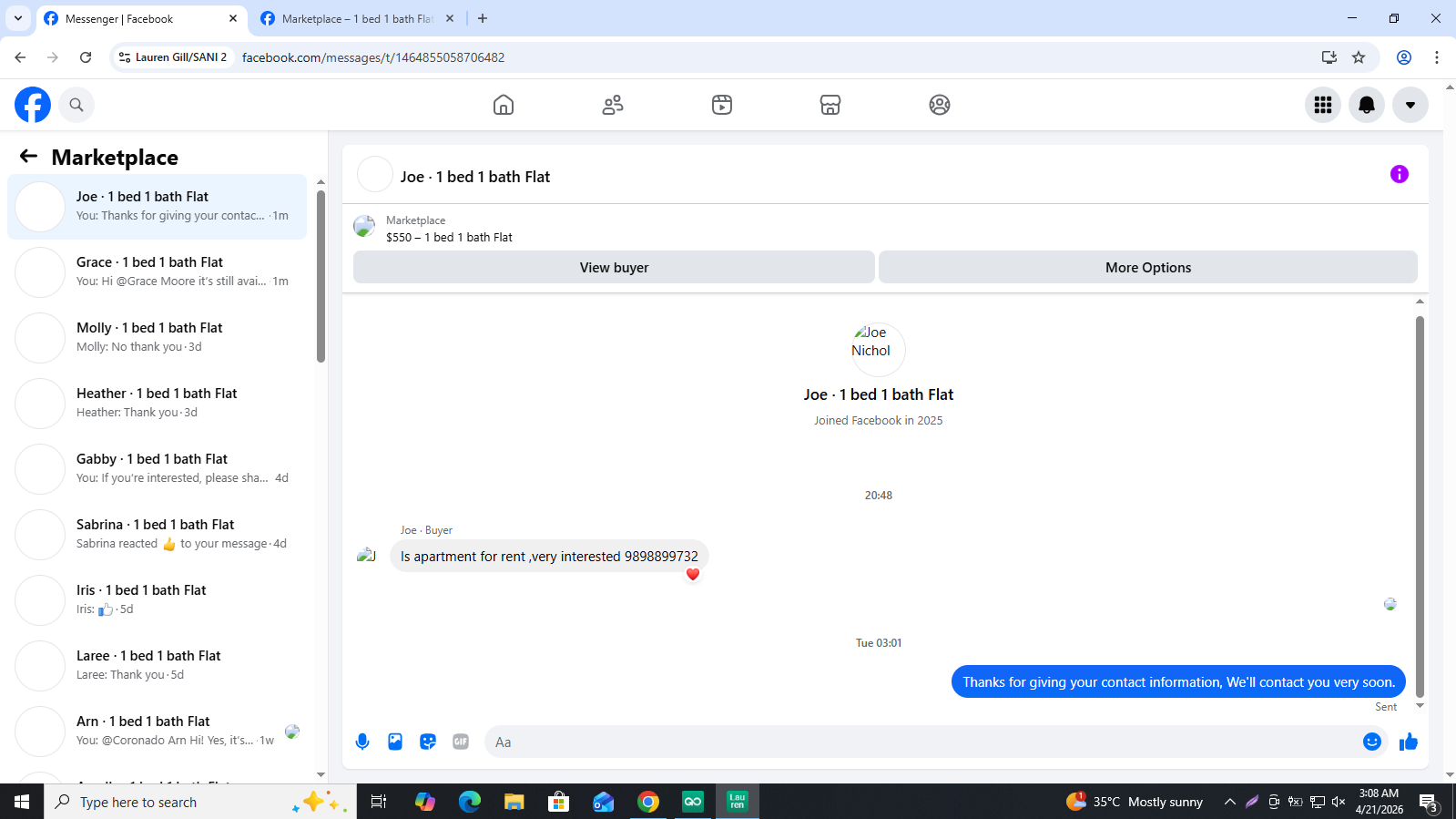This screenshot has height=819, width=1456.
Task: Show hidden system tray icons
Action: tap(1230, 802)
